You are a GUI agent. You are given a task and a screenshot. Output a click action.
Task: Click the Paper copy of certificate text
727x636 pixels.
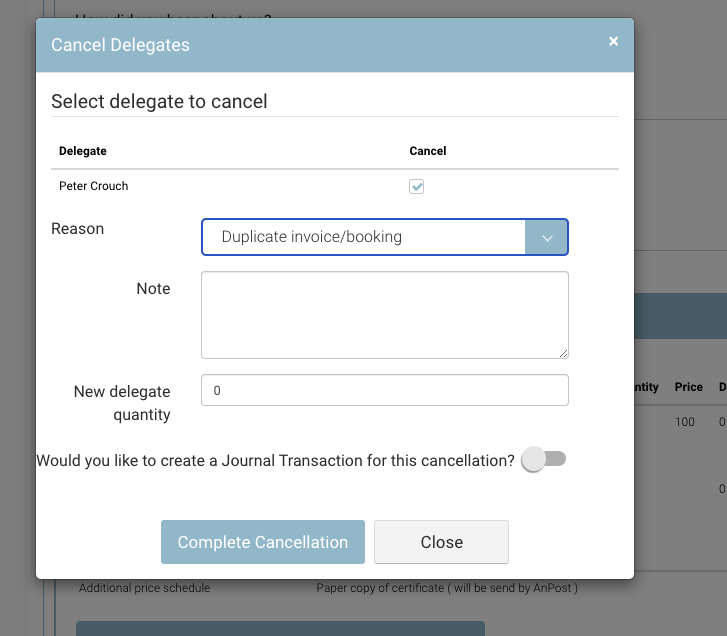tap(447, 588)
